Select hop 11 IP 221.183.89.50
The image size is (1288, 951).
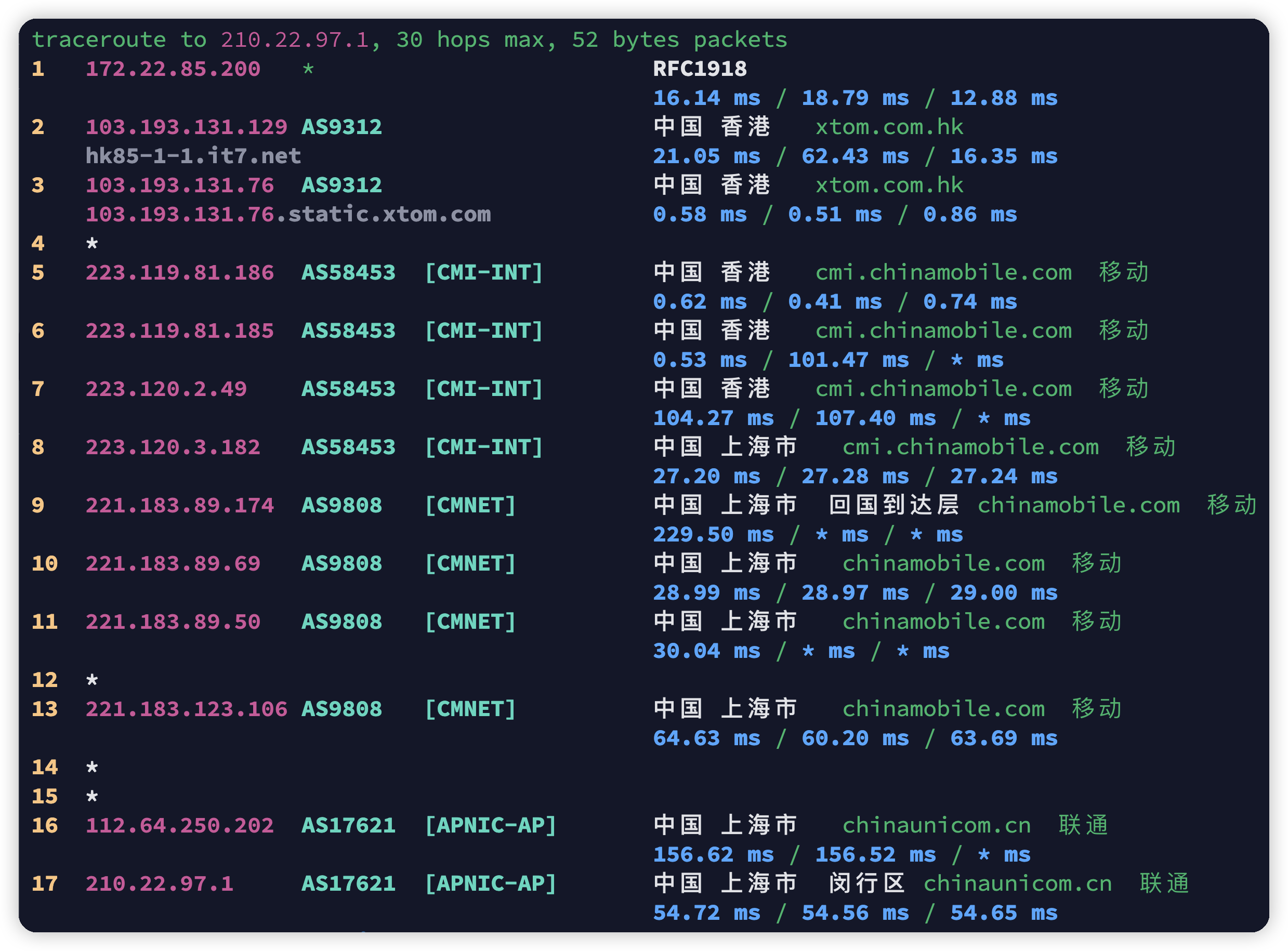173,622
